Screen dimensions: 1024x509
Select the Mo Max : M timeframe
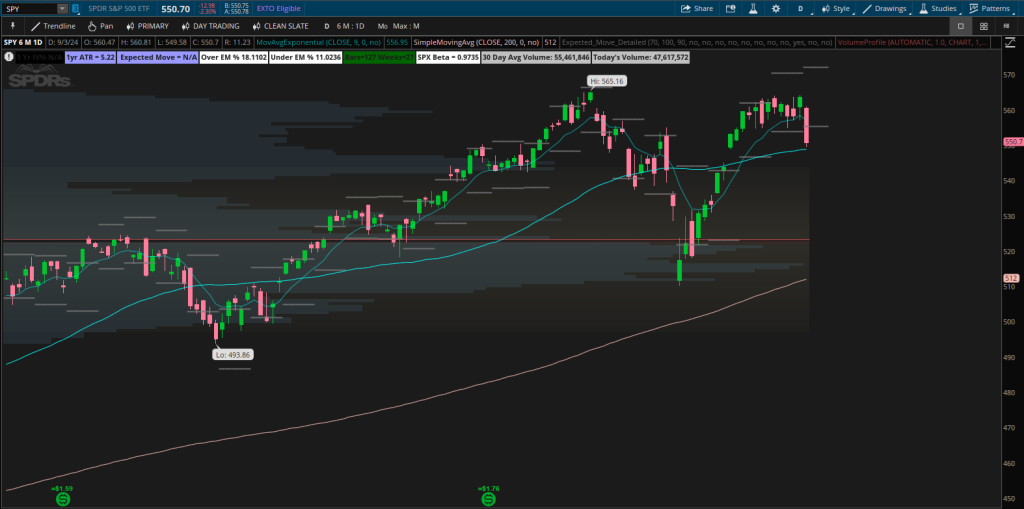coord(398,26)
